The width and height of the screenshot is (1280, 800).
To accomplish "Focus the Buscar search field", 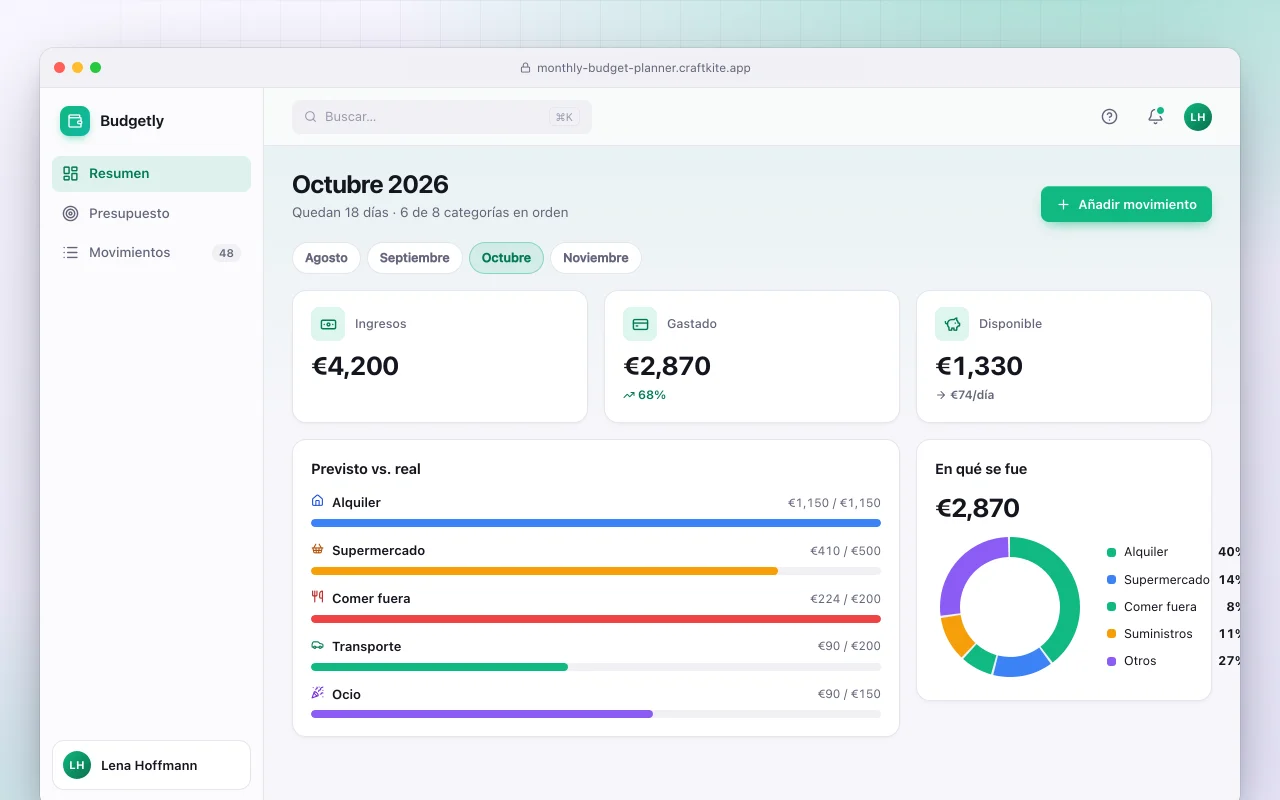I will (442, 117).
